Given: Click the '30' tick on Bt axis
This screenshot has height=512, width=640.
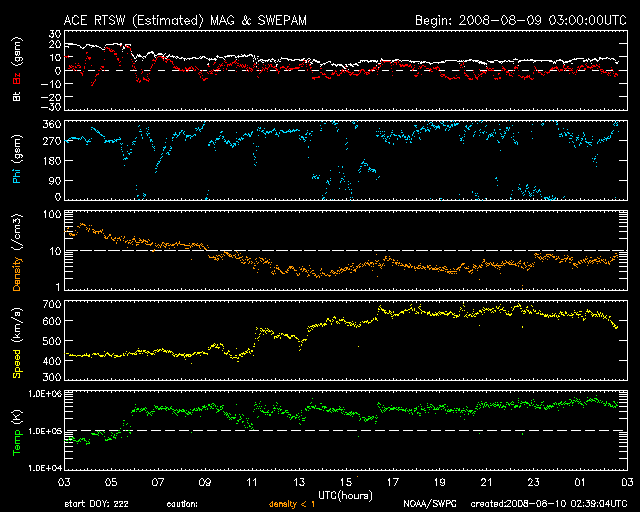Looking at the screenshot, I should (x=55, y=34).
